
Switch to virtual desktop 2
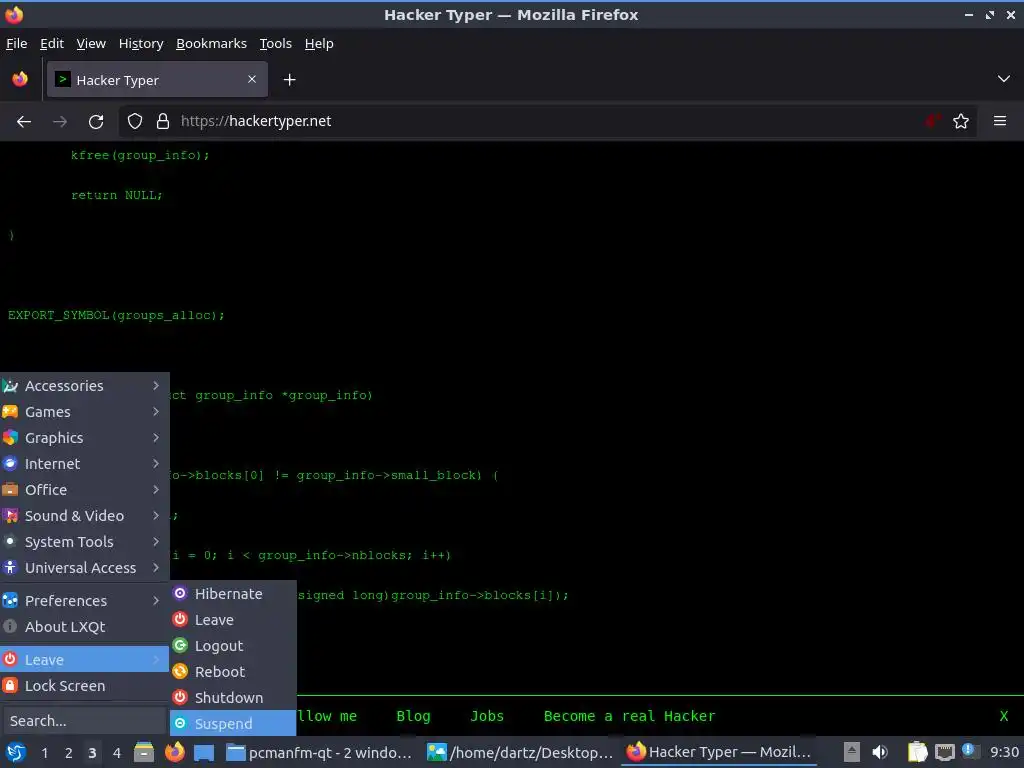[x=69, y=753]
